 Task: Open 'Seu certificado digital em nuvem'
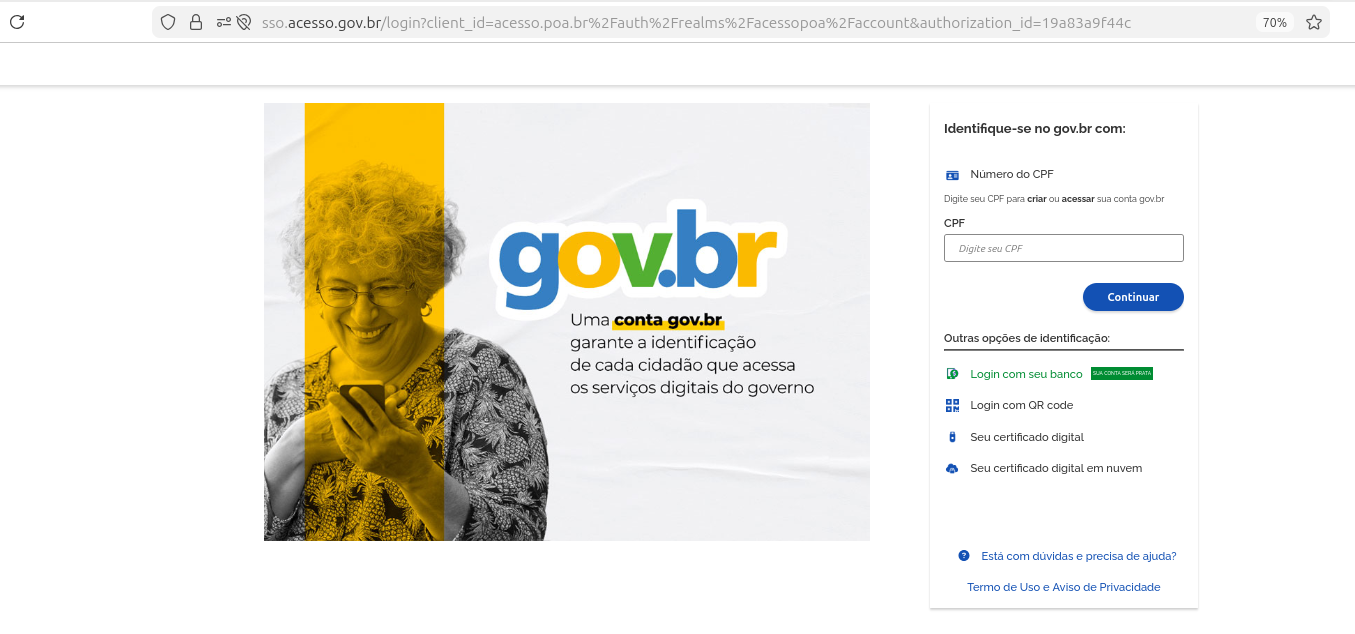(1056, 468)
